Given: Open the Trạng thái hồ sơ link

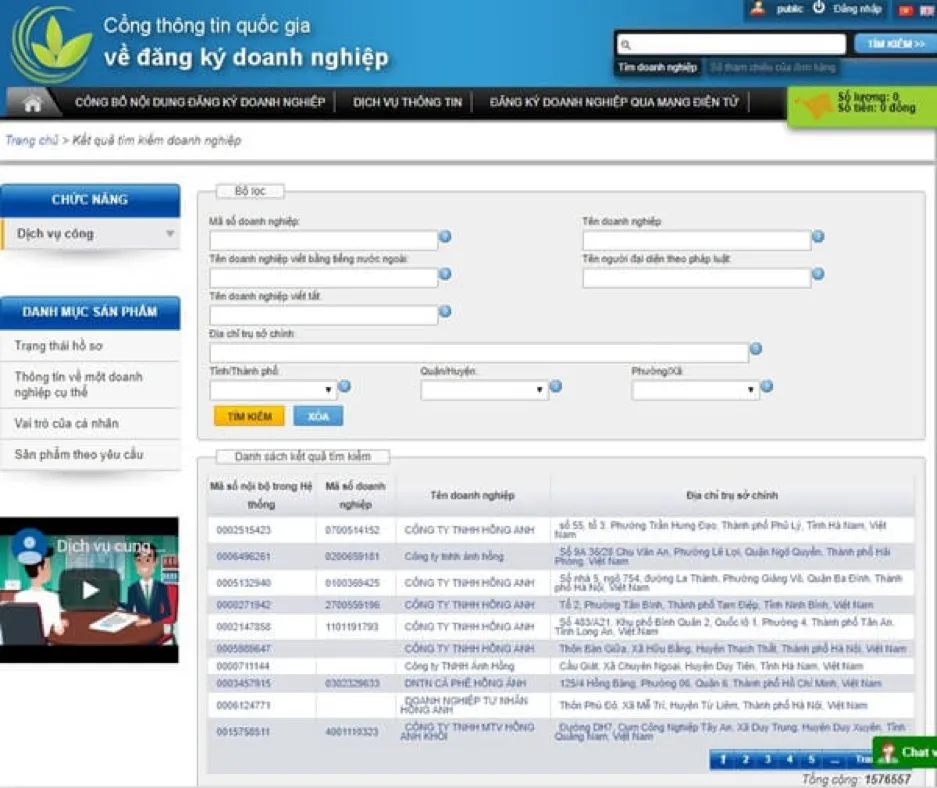Looking at the screenshot, I should coord(58,346).
